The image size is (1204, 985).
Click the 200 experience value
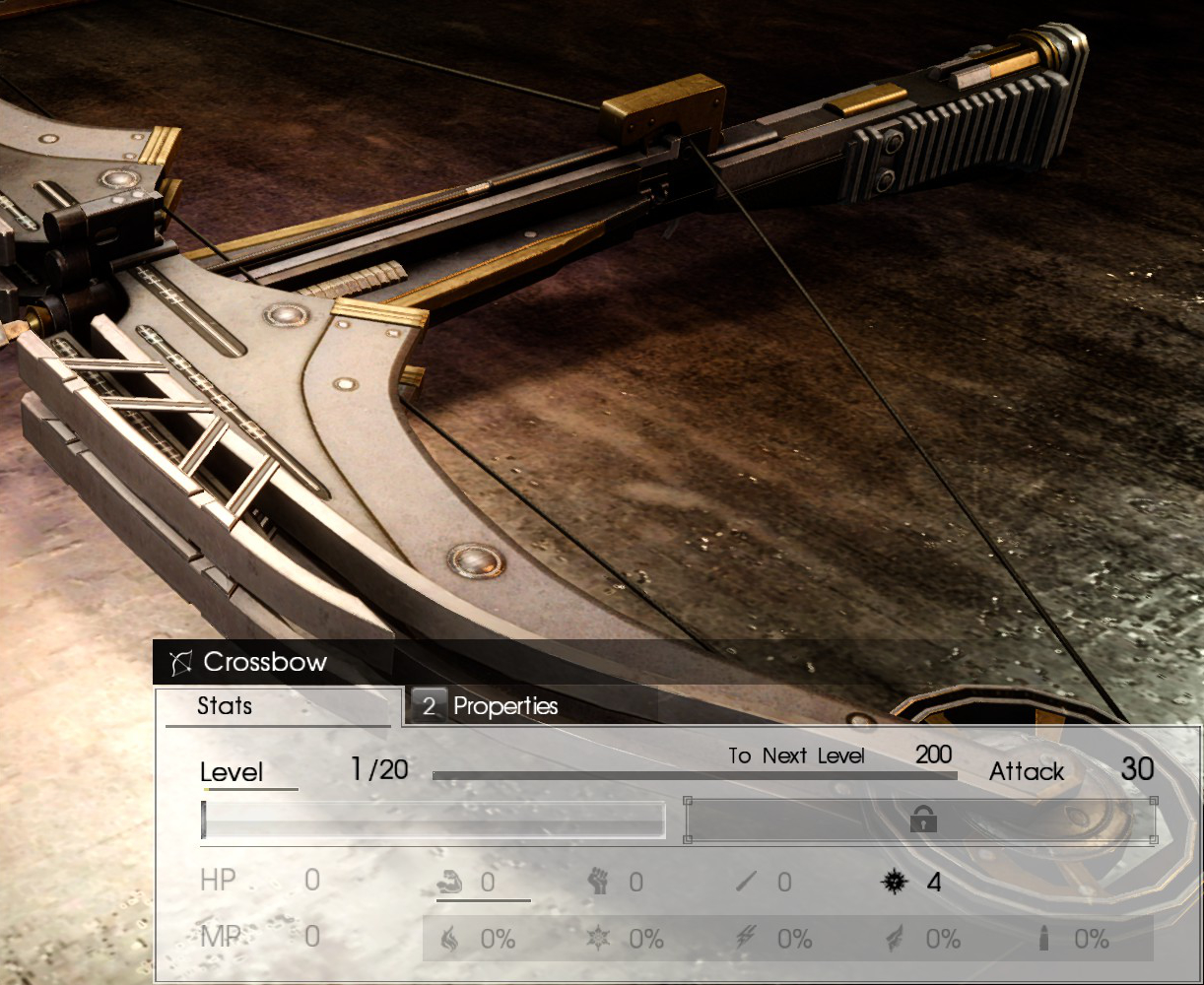[933, 755]
